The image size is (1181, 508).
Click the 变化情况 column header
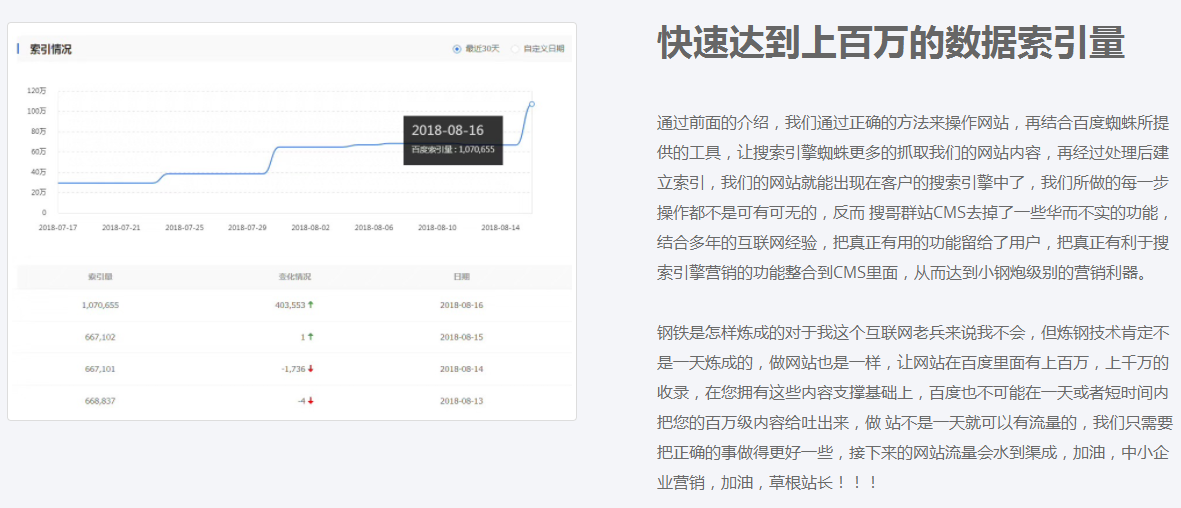[294, 276]
